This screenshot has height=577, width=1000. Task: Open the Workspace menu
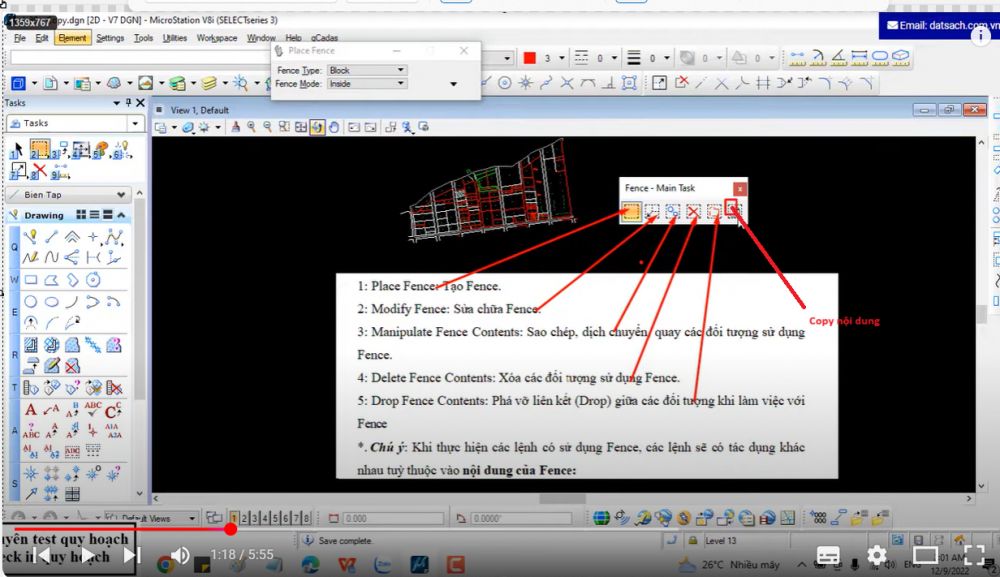(217, 38)
